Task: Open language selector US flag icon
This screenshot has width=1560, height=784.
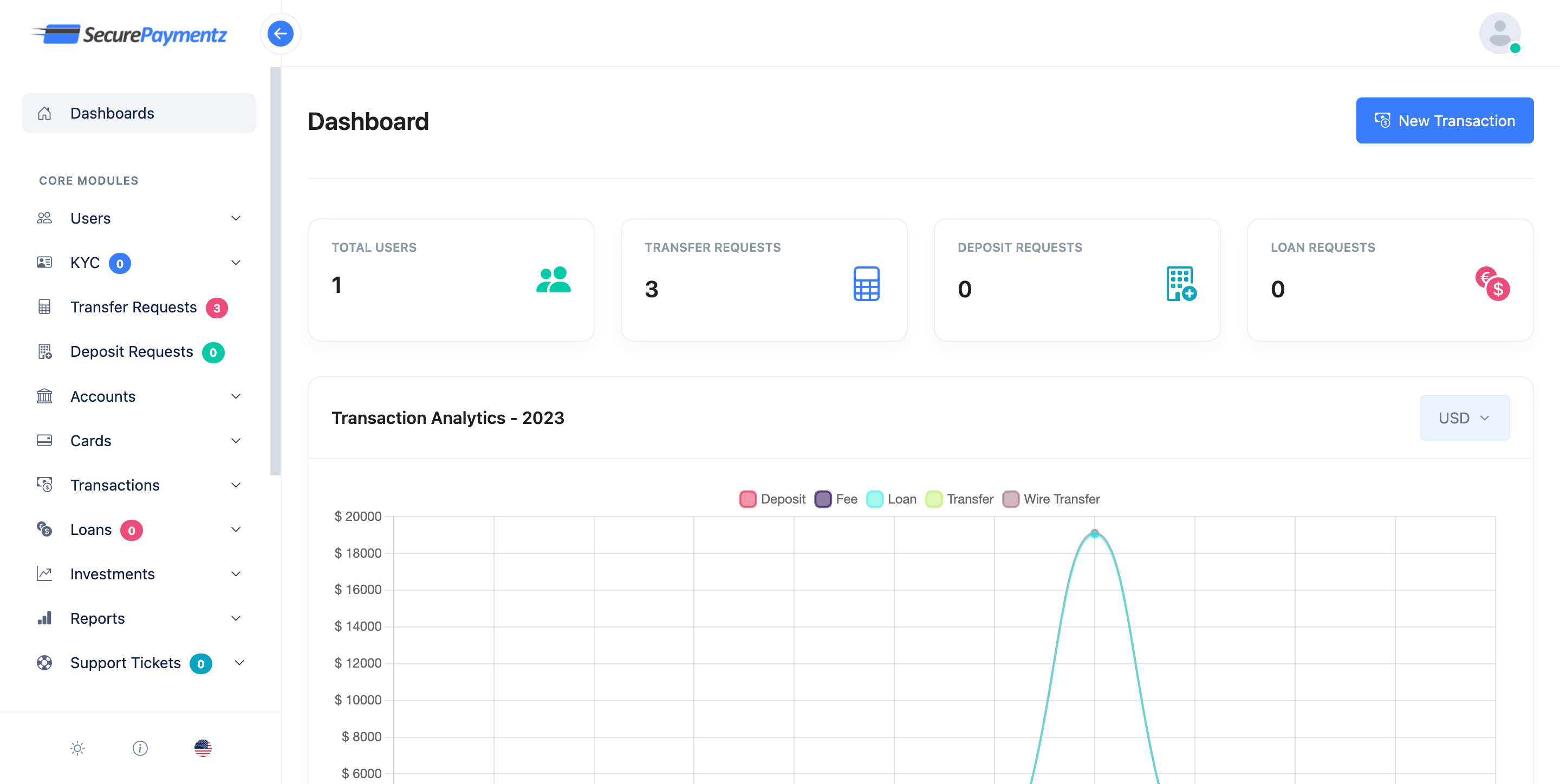Action: point(203,748)
